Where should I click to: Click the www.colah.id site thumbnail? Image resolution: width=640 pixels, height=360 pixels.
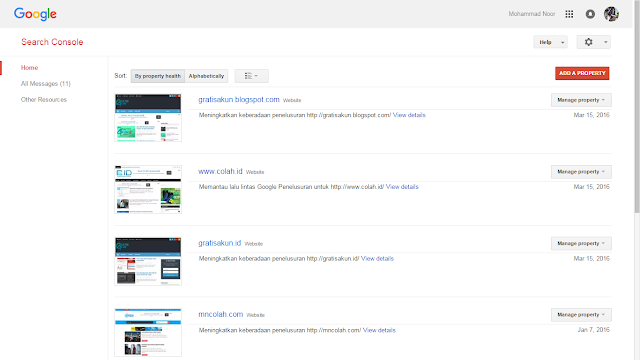tap(148, 189)
